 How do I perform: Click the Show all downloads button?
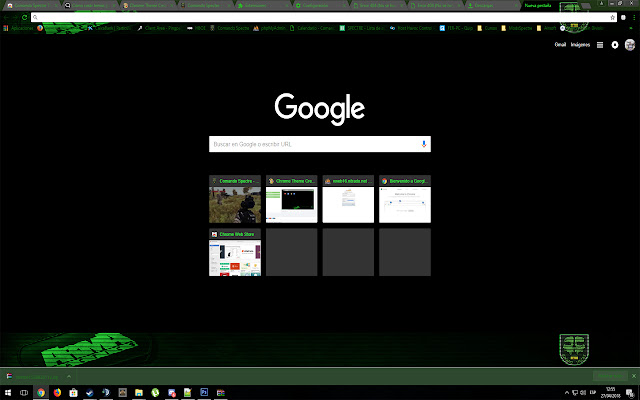(x=610, y=376)
